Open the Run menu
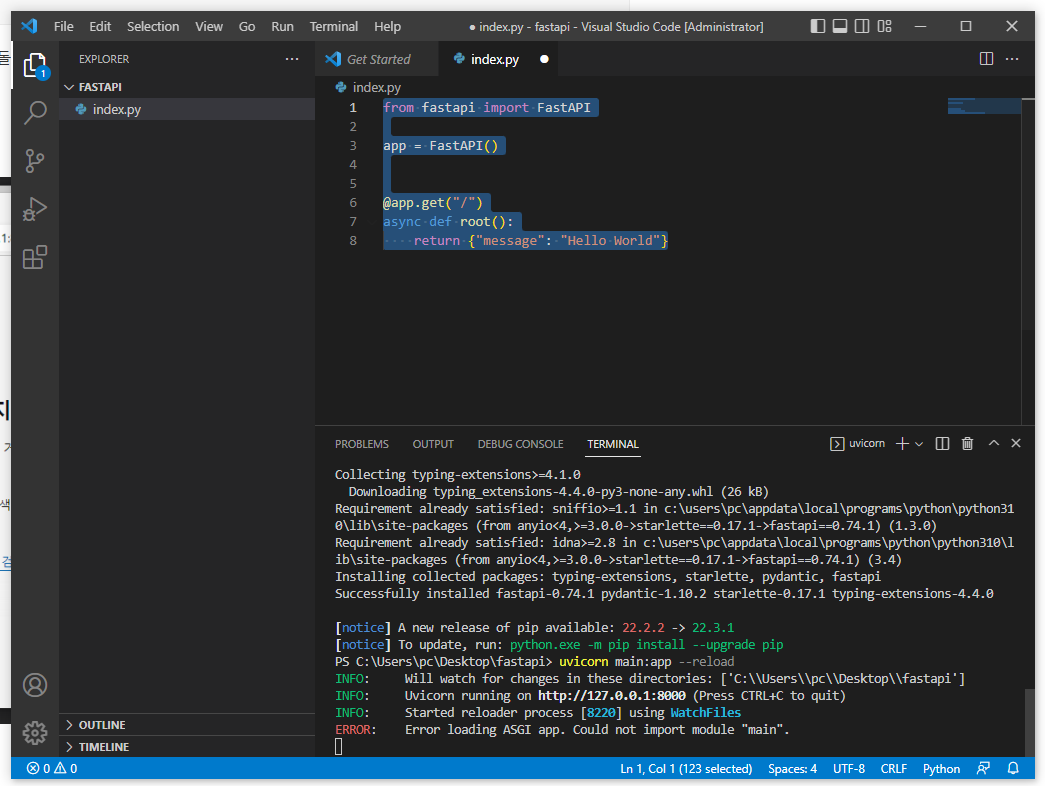 [x=282, y=26]
